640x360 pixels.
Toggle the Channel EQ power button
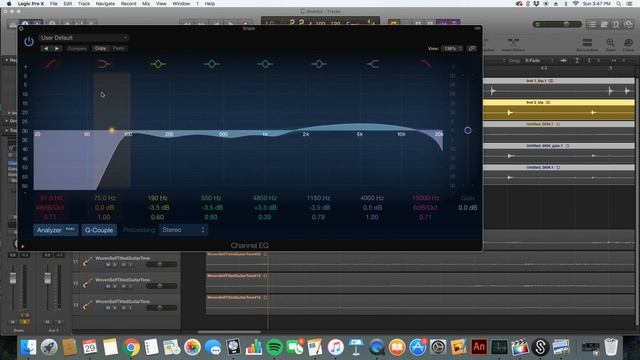click(x=29, y=41)
